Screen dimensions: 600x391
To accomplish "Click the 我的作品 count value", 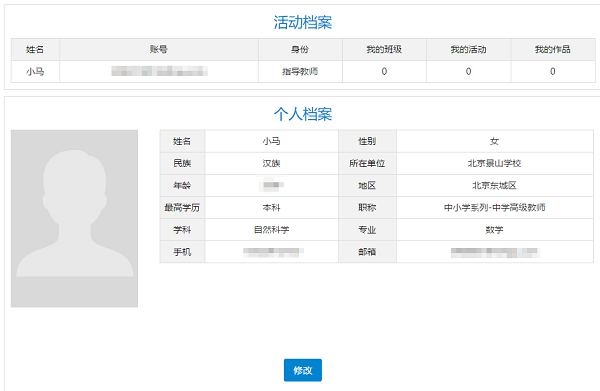I will coord(553,72).
